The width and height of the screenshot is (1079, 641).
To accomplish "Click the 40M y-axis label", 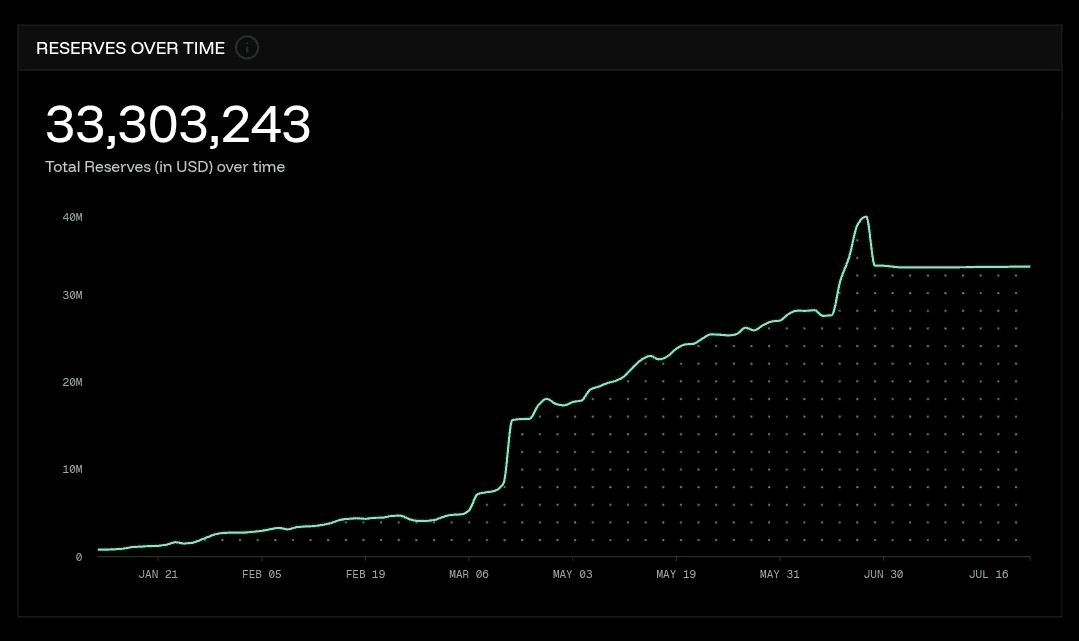I will [72, 218].
